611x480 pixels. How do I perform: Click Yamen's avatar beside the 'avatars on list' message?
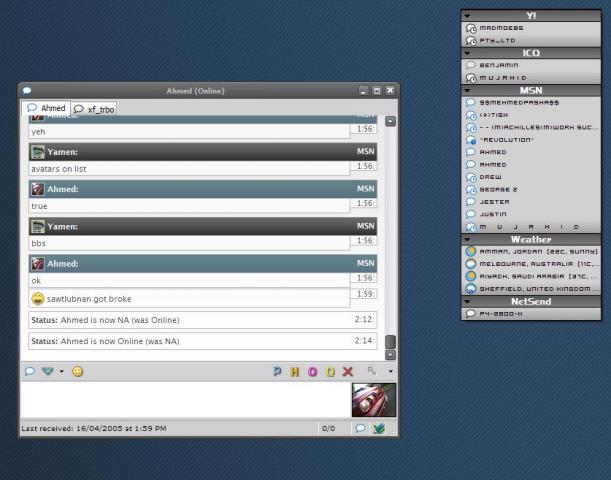point(38,152)
